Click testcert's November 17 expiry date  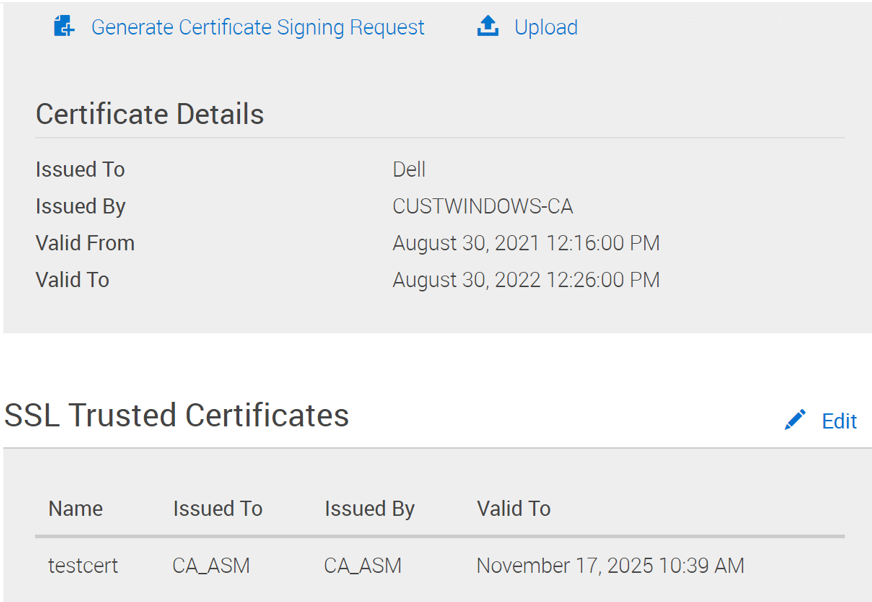[609, 565]
